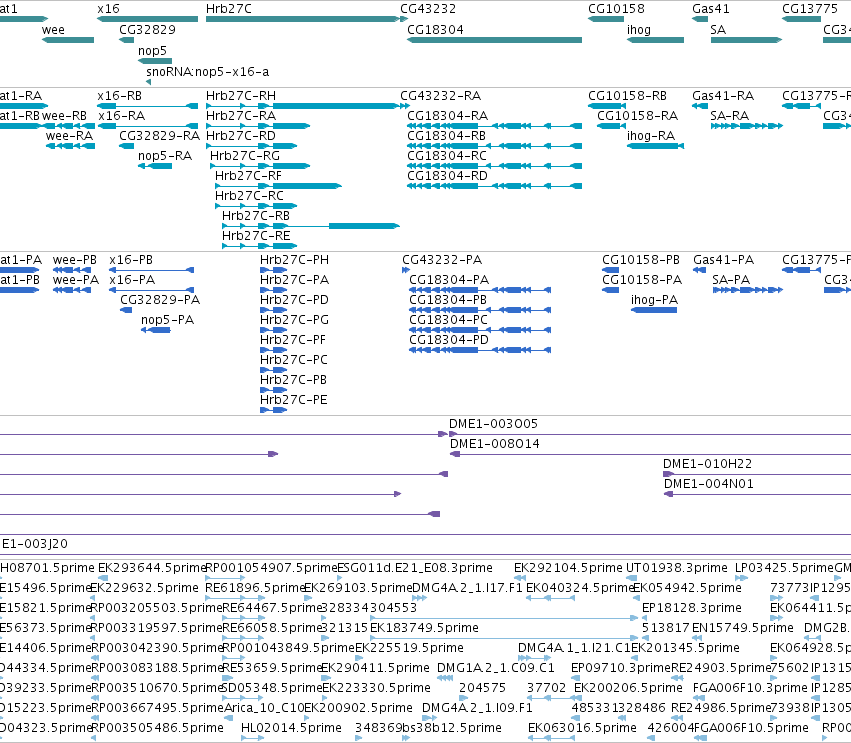Click the CG43232-RA transcript label
The width and height of the screenshot is (851, 743).
(x=441, y=96)
